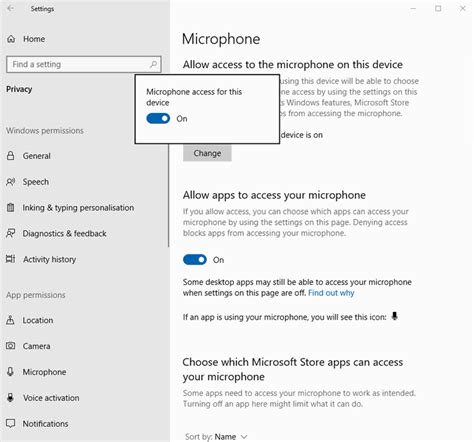The image size is (474, 442).
Task: Click the Microphone page title
Action: coord(221,39)
